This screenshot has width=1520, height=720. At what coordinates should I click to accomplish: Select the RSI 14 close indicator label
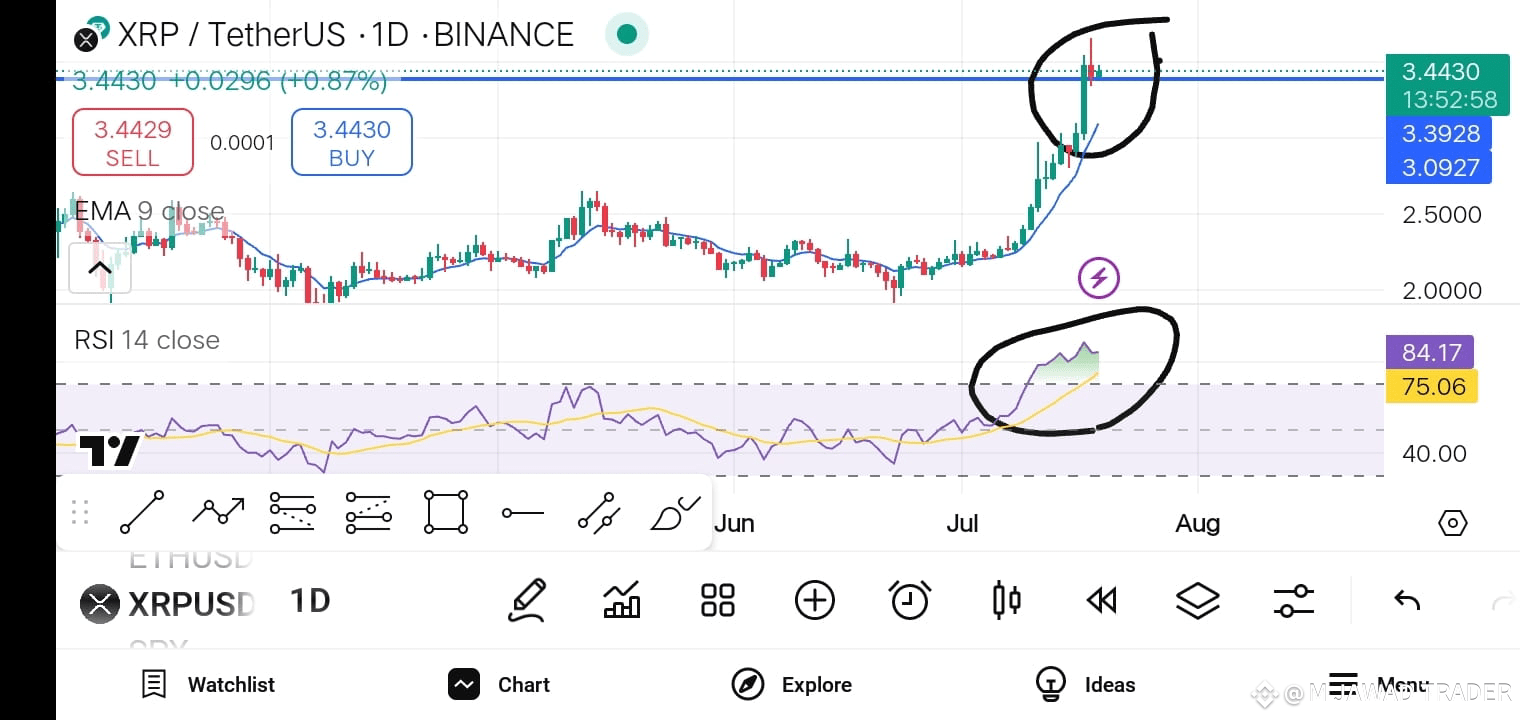click(147, 340)
